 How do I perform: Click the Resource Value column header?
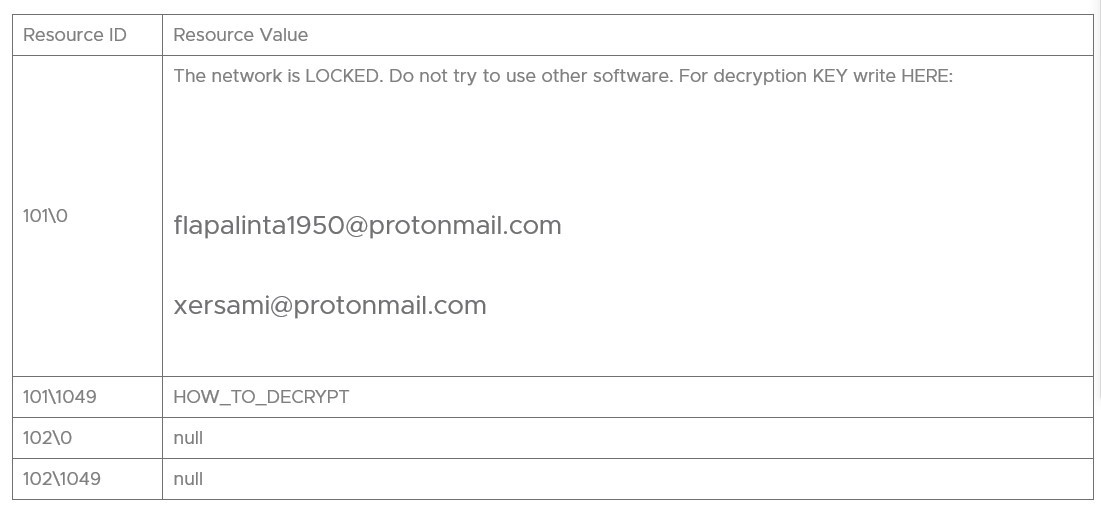pyautogui.click(x=241, y=35)
